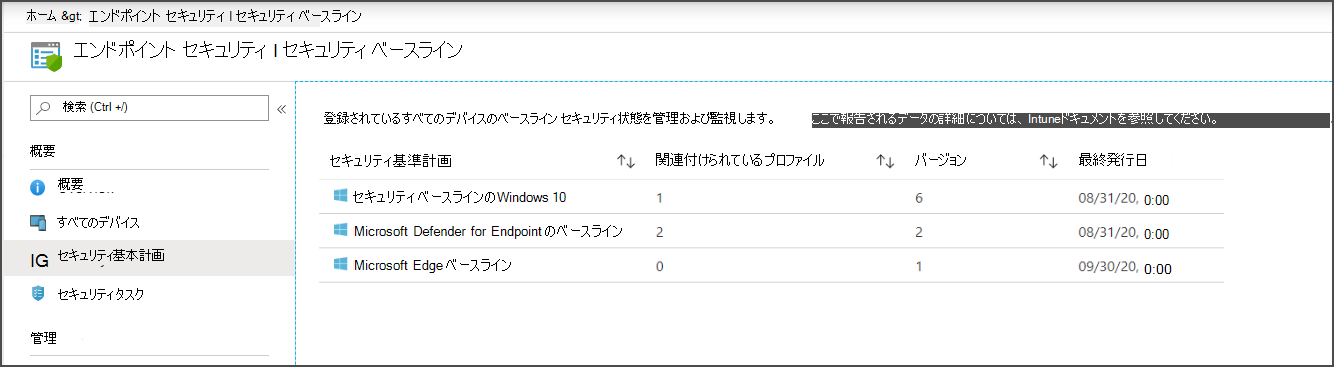Open 概要 menu item in sidebar

tap(70, 186)
